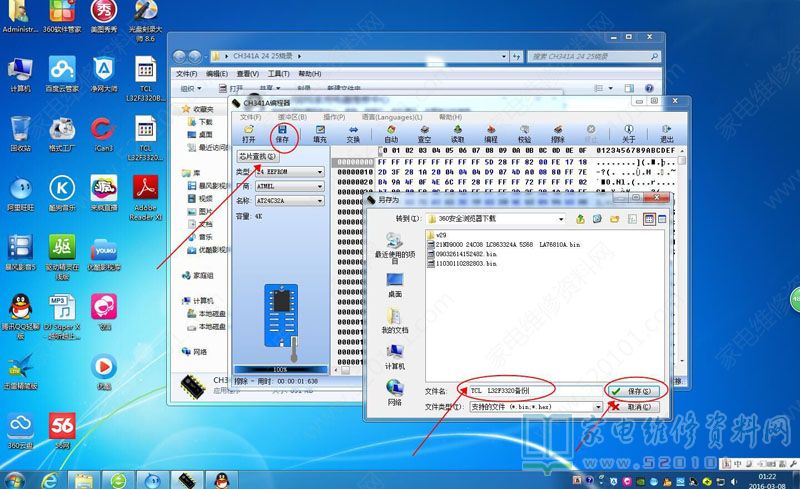Open 工具(T) menu in Explorer window
Screen dimensions: 800x489
[x=279, y=74]
